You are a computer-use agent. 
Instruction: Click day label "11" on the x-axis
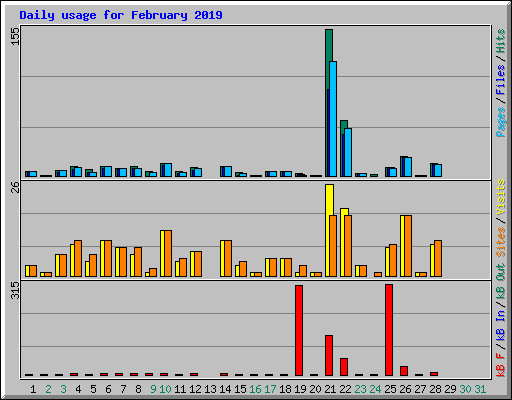pyautogui.click(x=180, y=389)
